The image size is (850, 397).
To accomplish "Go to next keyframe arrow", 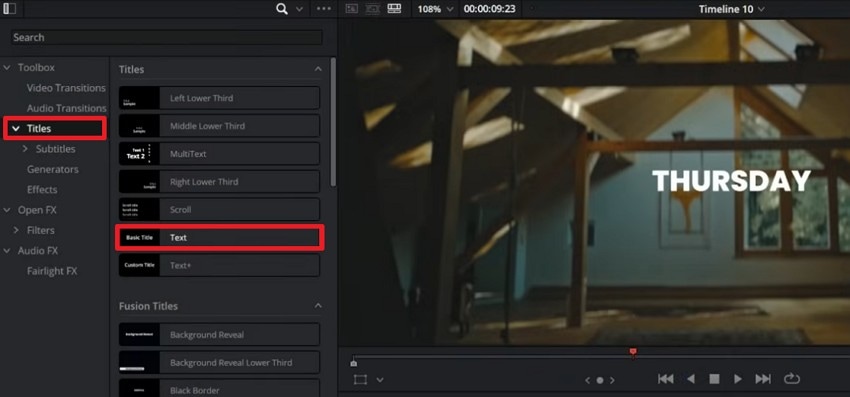I will tap(613, 381).
